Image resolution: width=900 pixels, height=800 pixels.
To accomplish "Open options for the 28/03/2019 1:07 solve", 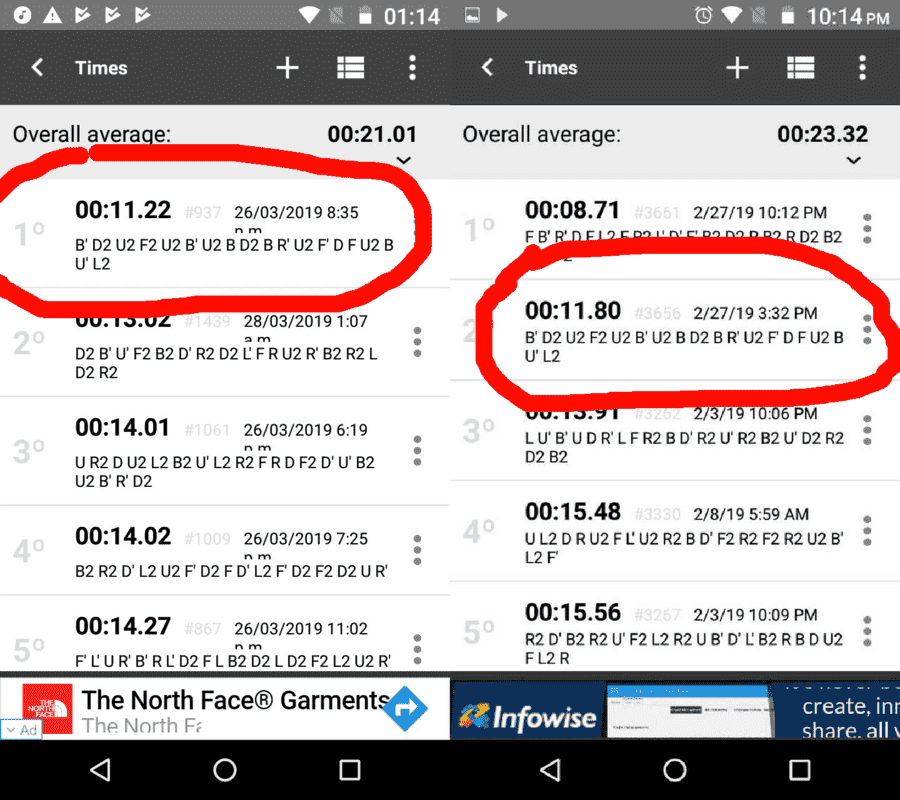I will click(417, 342).
